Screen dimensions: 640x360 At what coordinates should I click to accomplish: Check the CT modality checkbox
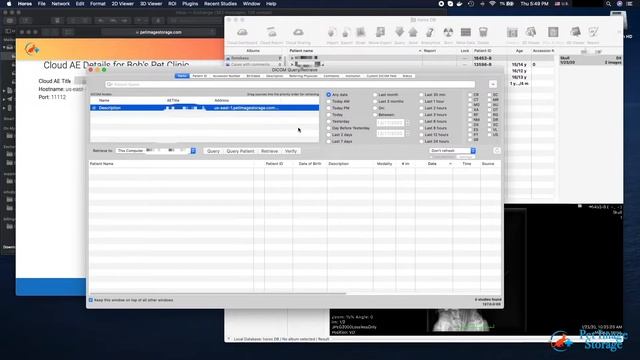tap(470, 100)
